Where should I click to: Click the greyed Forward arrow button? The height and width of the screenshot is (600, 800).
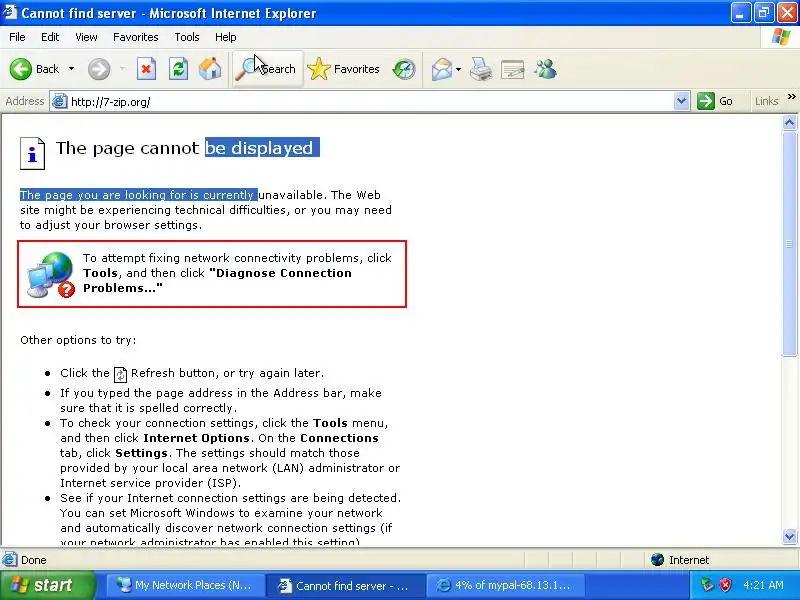click(99, 69)
